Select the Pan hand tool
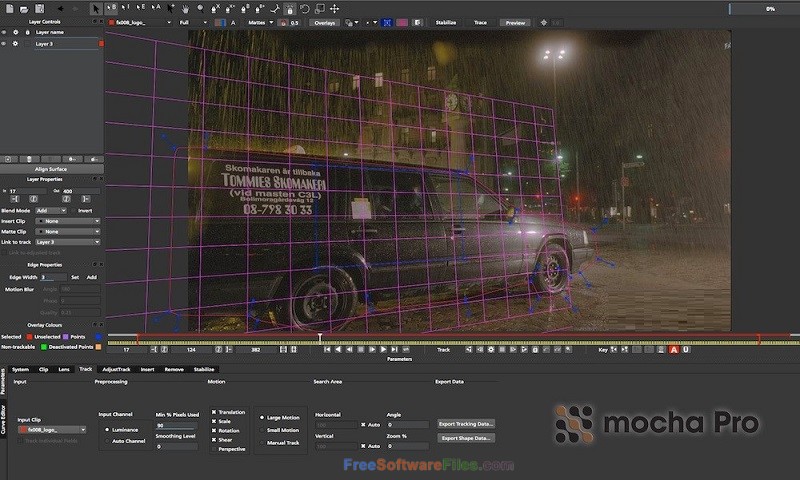This screenshot has height=480, width=800. pos(185,9)
